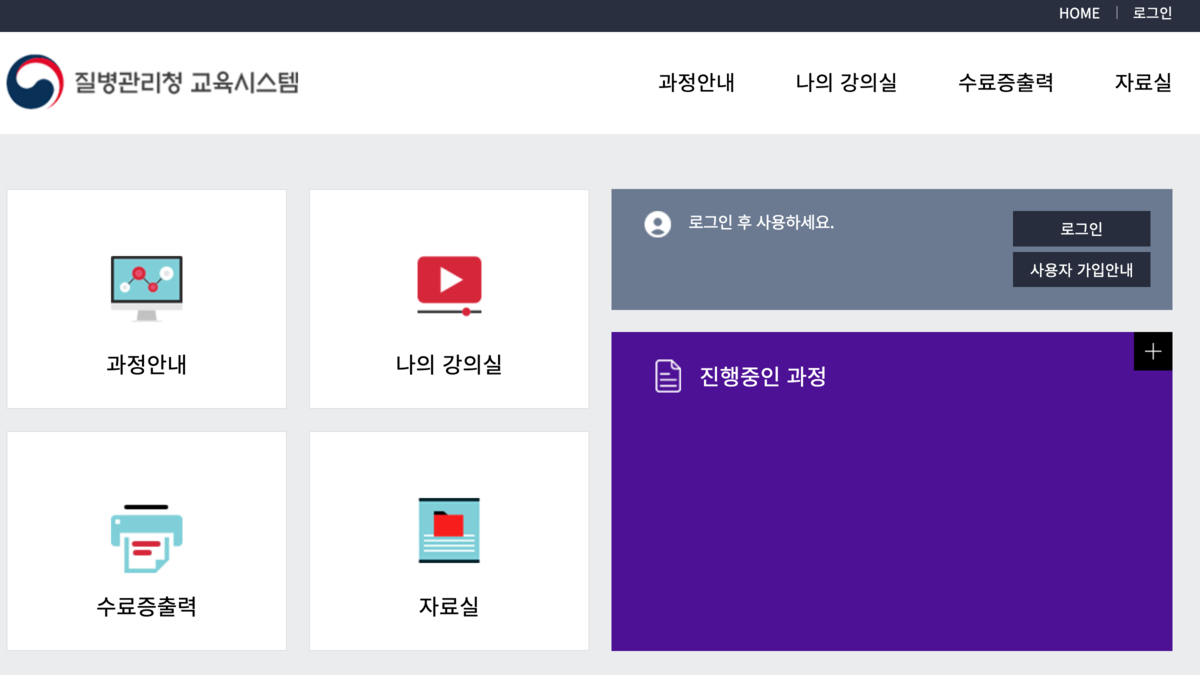Click the 진행중인 과정 document icon
The height and width of the screenshot is (675, 1200).
pyautogui.click(x=668, y=376)
